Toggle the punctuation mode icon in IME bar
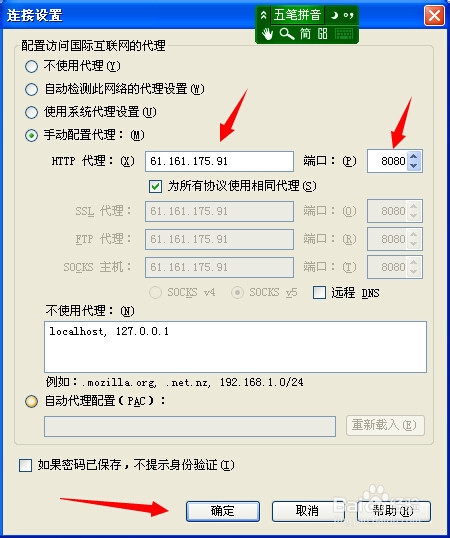This screenshot has width=450, height=538. (349, 15)
